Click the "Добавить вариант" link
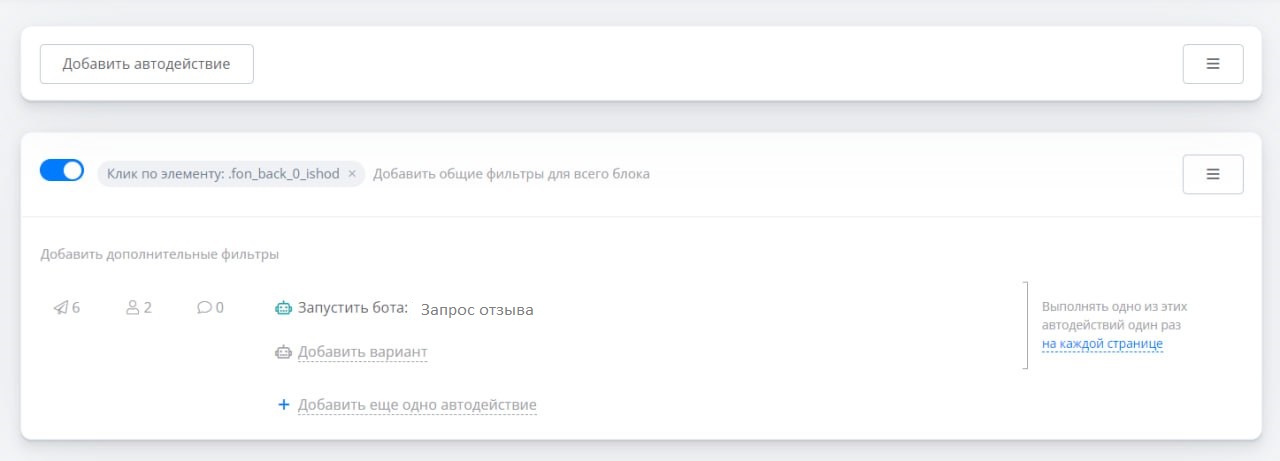This screenshot has width=1280, height=461. [x=362, y=352]
